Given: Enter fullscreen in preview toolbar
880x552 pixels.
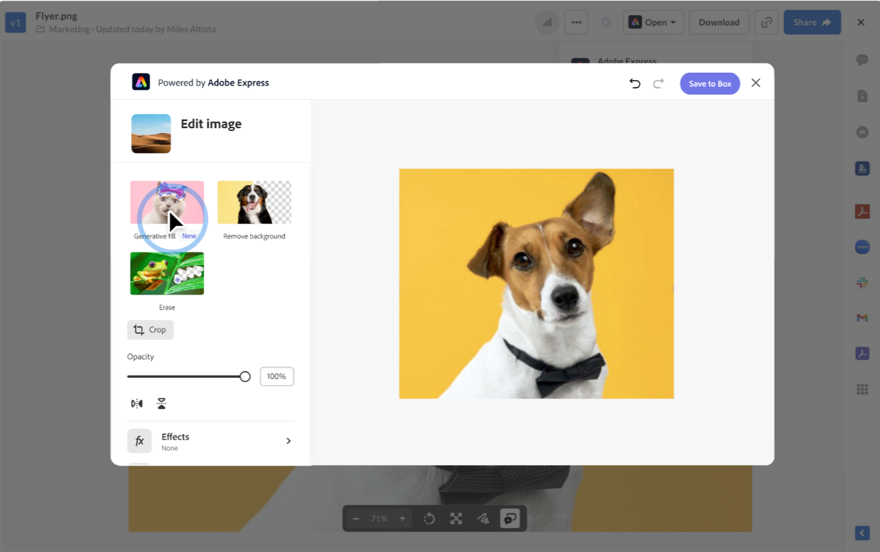Looking at the screenshot, I should (456, 519).
